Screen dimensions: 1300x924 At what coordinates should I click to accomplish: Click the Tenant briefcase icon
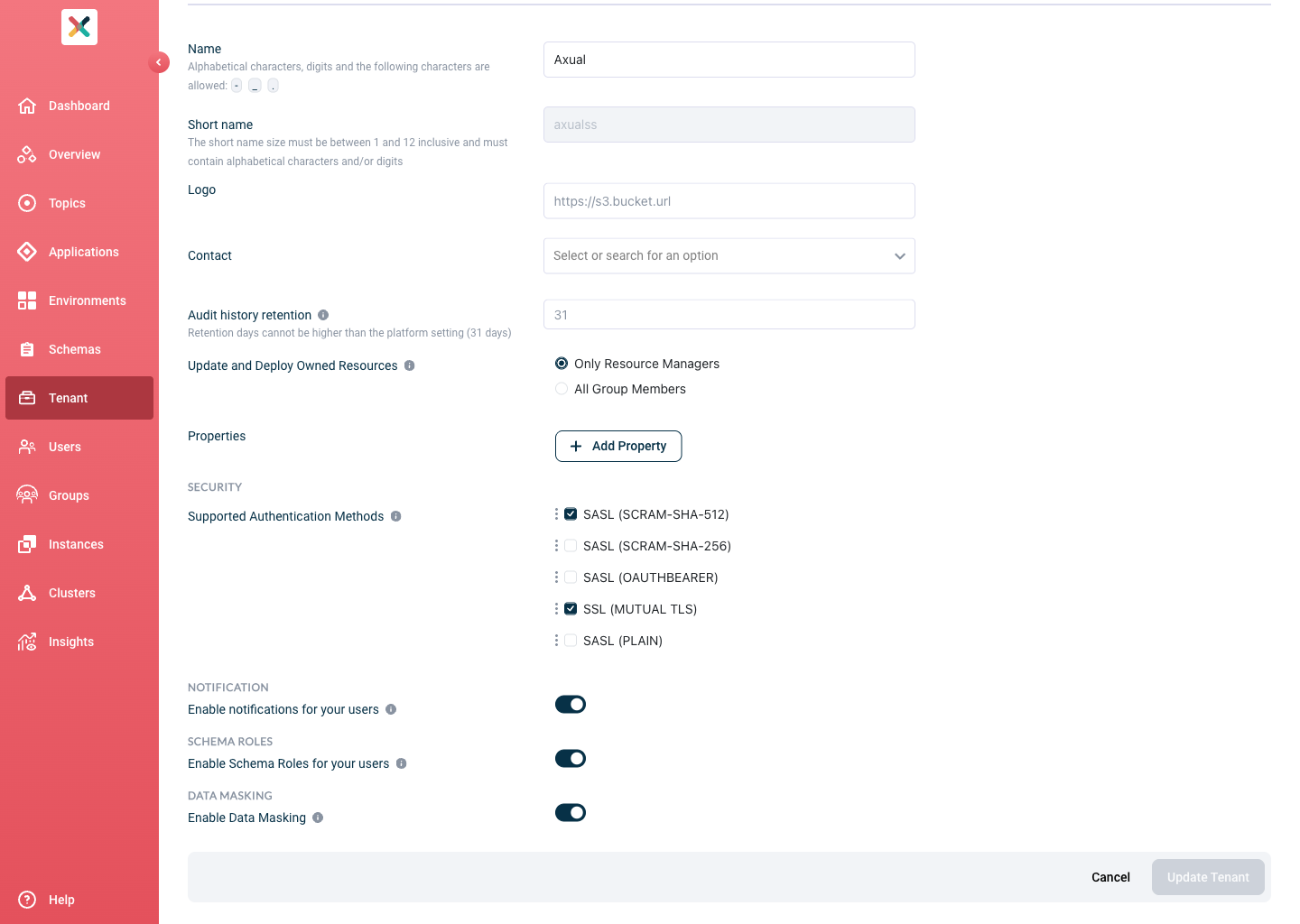[27, 398]
